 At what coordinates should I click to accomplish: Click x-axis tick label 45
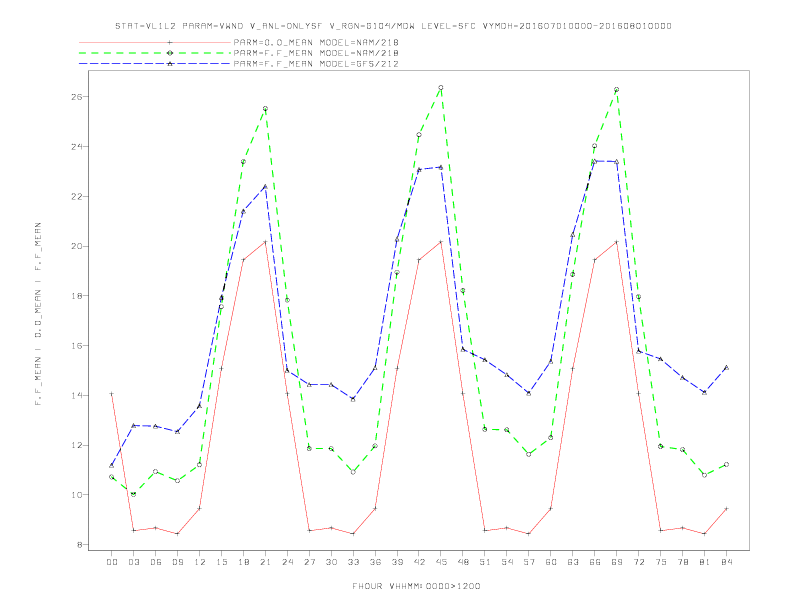tap(441, 562)
